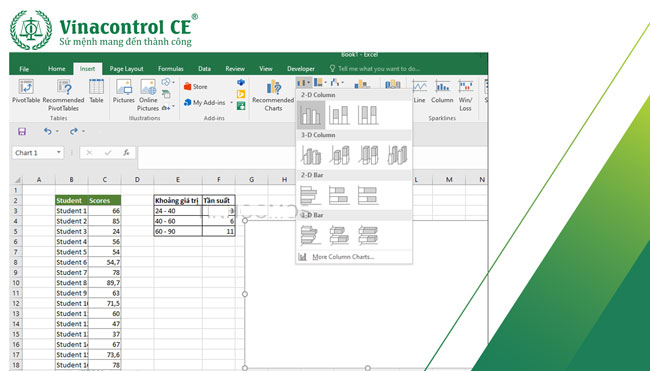Viewport: 650px width, 371px height.
Task: Open the Name Box dropdown showing Chart 1
Action: pos(59,153)
